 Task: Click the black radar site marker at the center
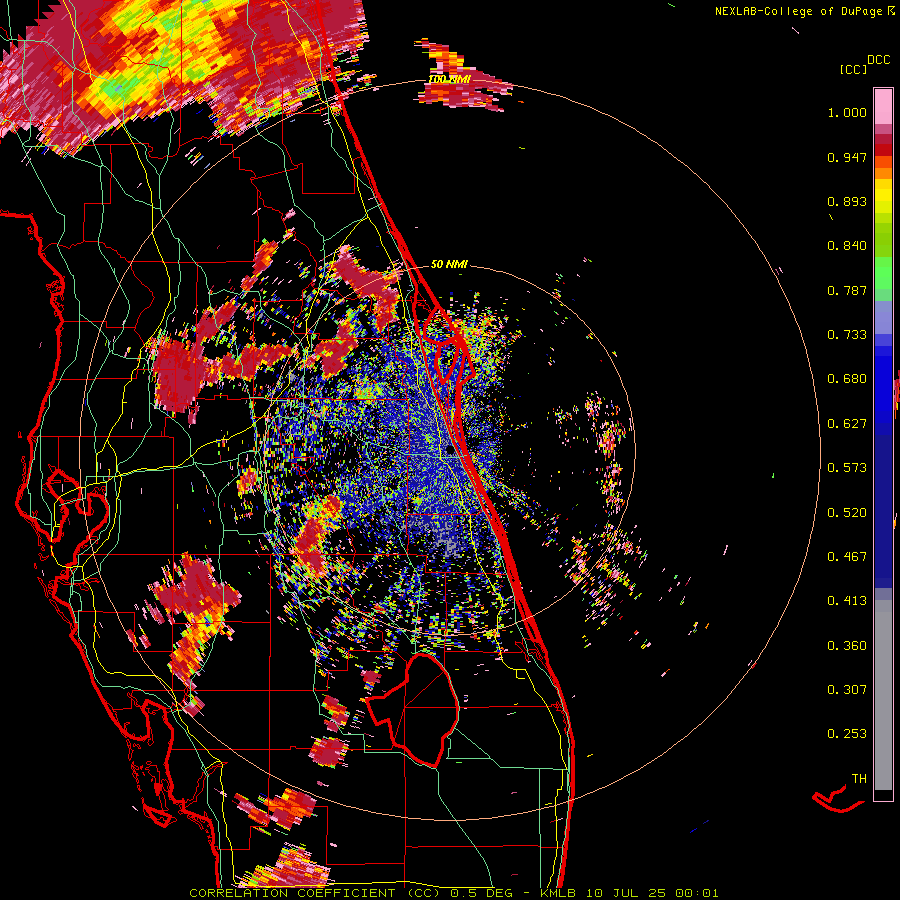(451, 451)
